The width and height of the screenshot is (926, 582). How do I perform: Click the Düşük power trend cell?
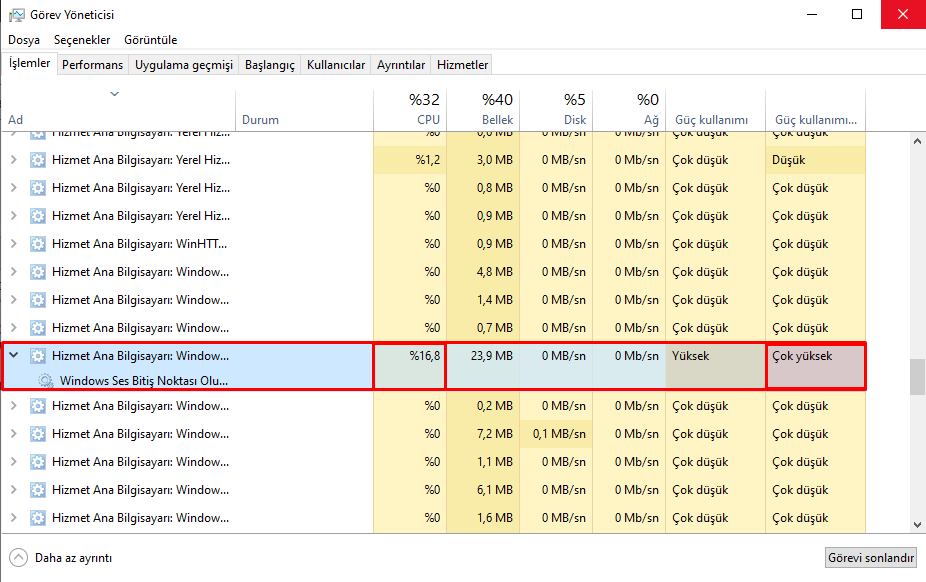pyautogui.click(x=816, y=160)
